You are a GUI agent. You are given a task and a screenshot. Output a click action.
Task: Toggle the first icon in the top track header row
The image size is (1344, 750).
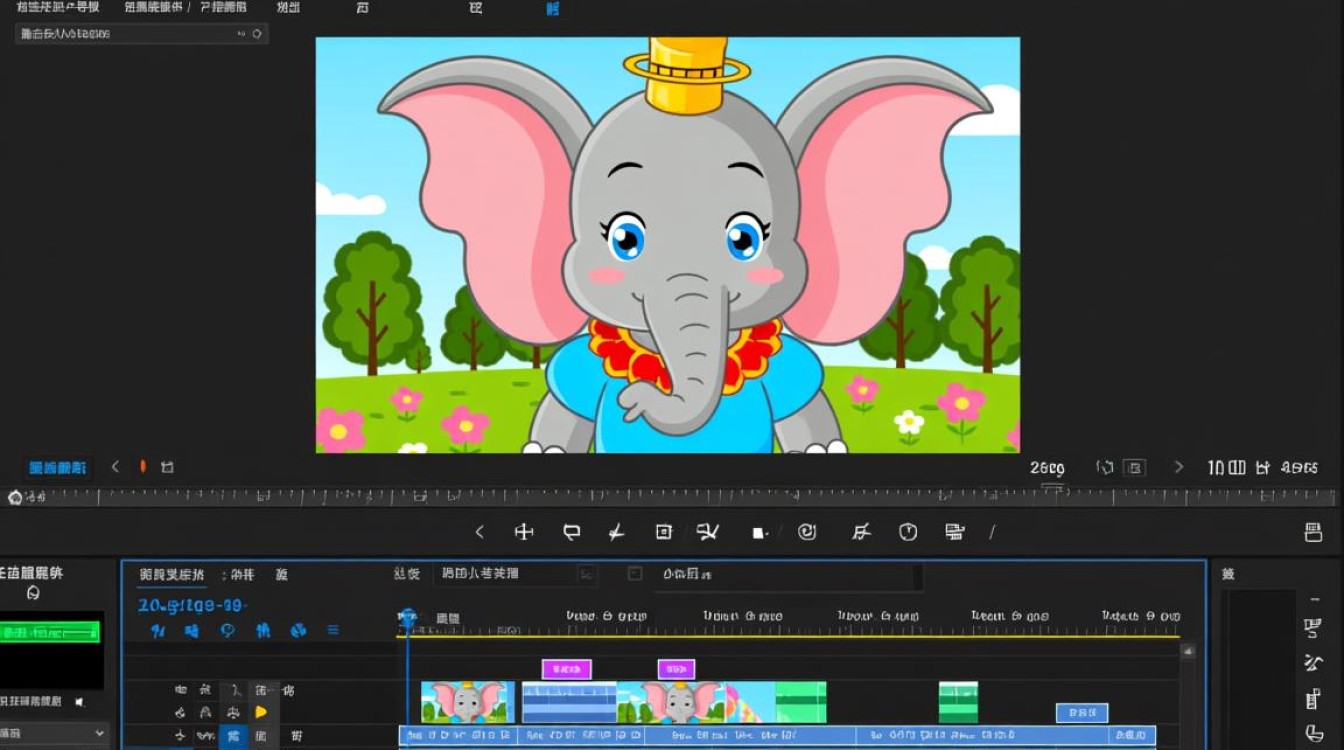point(181,690)
